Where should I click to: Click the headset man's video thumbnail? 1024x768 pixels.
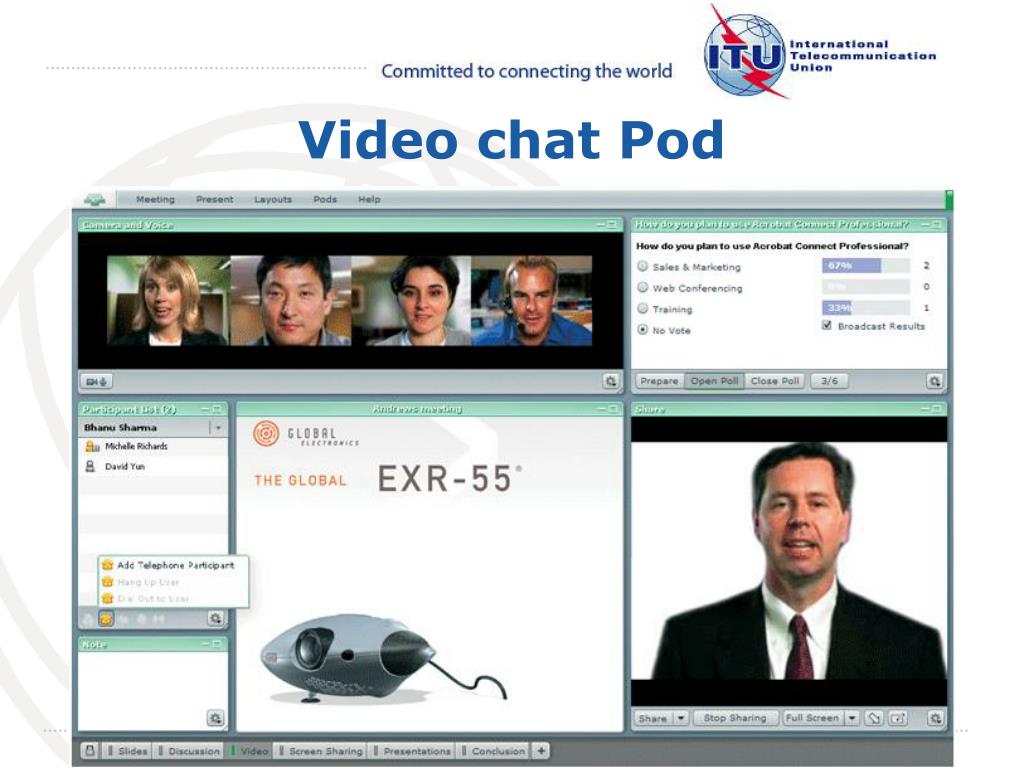coord(532,300)
